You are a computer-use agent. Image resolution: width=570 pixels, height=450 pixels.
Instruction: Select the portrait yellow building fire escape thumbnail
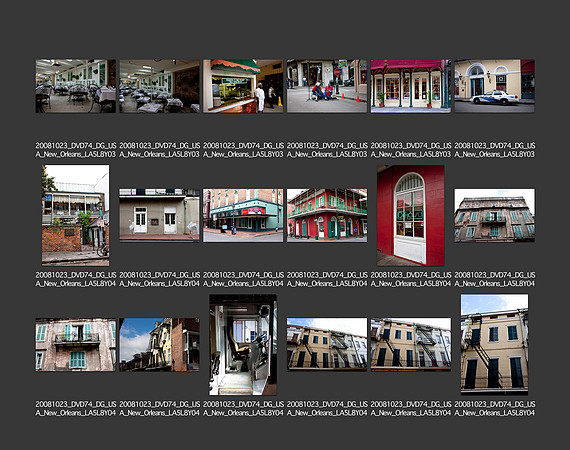pos(494,345)
